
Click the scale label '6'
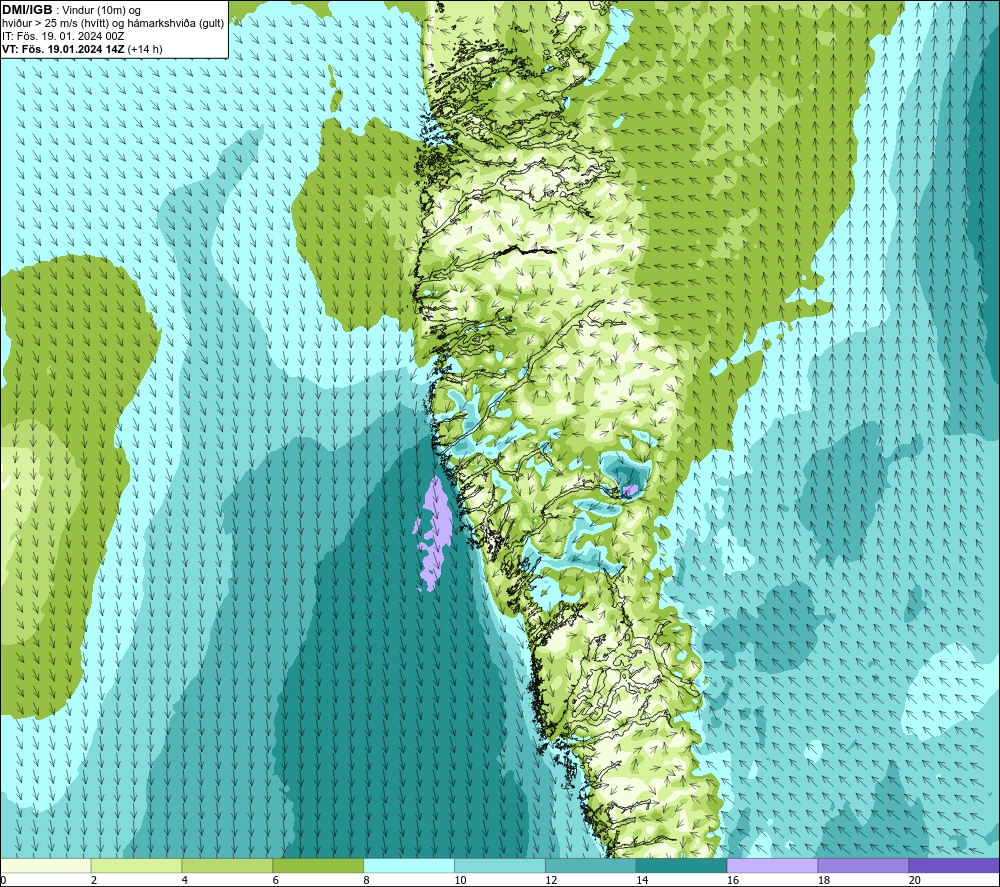click(276, 880)
